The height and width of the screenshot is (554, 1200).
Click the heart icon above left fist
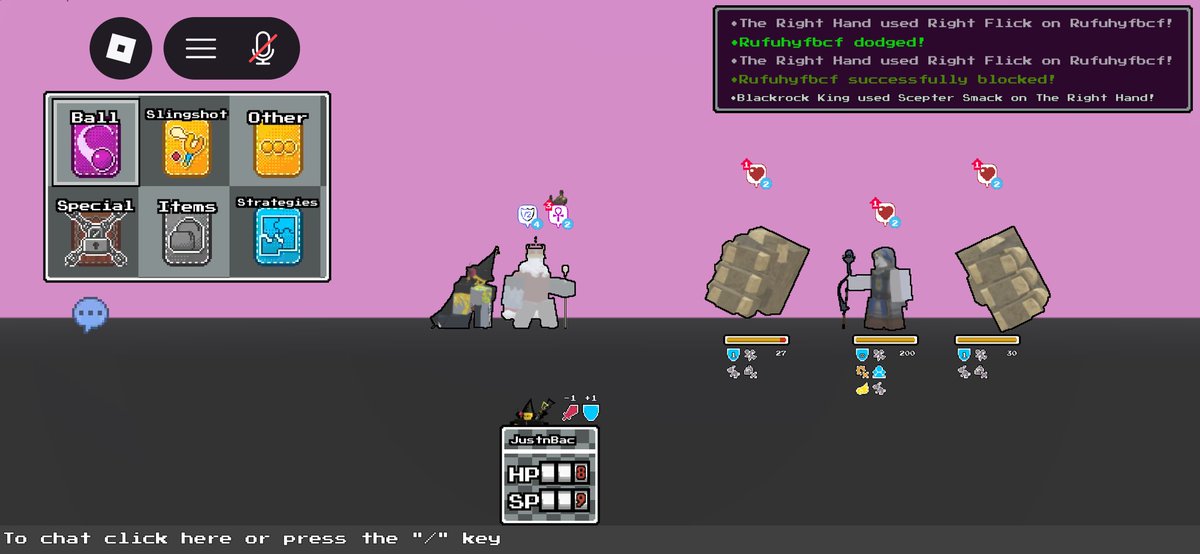coord(756,173)
